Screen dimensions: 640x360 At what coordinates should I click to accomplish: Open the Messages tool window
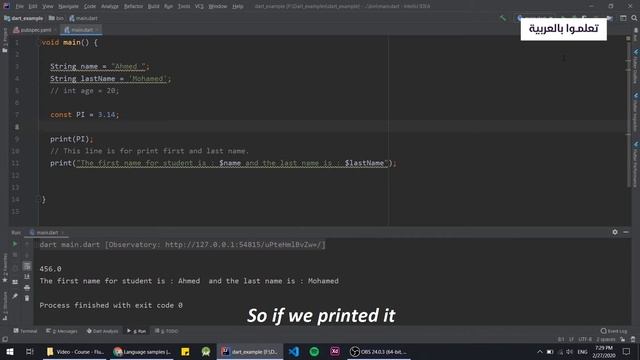[62, 331]
